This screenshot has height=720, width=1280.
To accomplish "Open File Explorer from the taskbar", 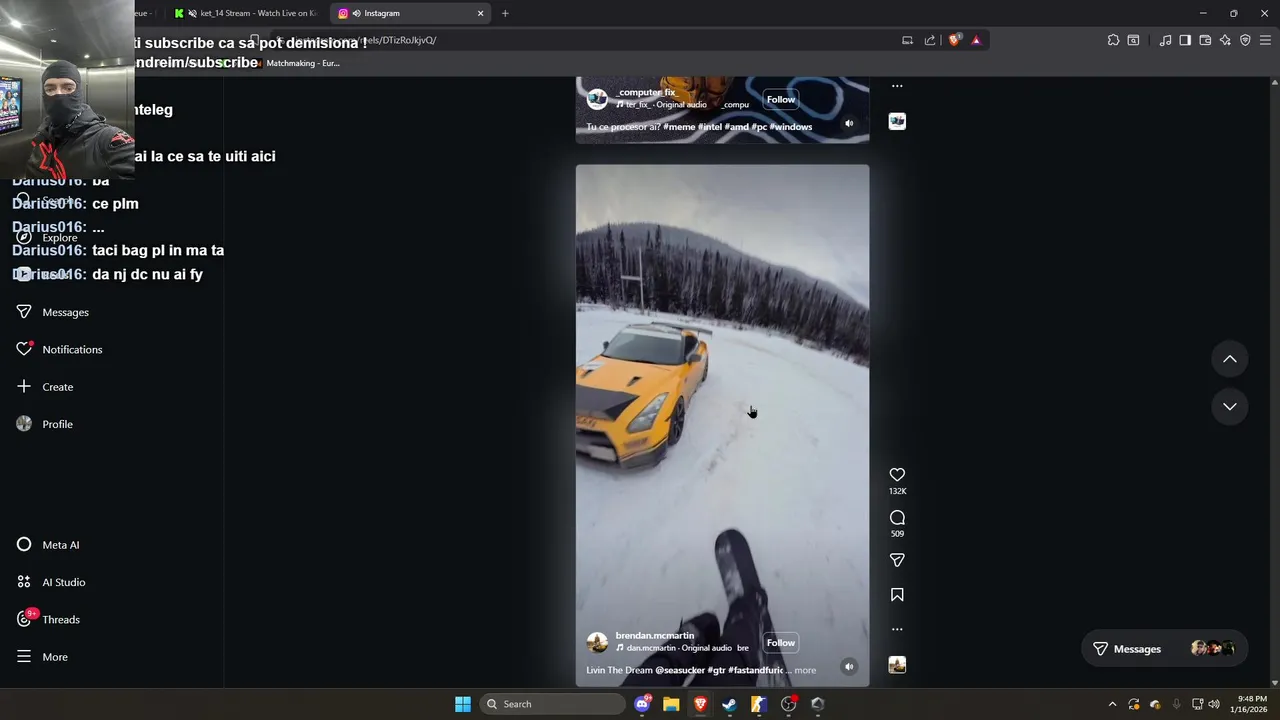I will 671,704.
